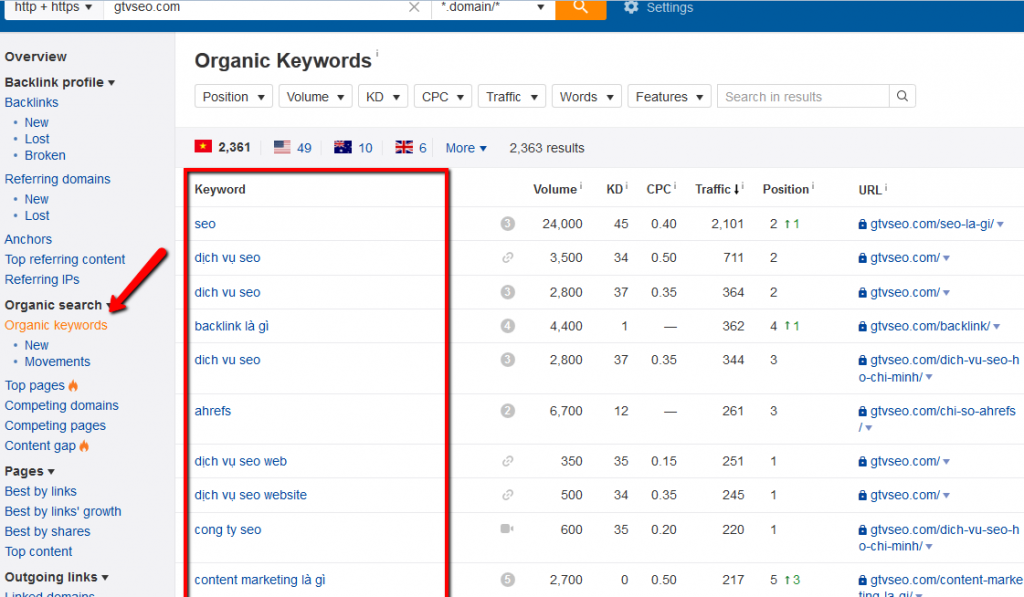Screen dimensions: 1024x597
Task: Open the http + https protocol dropdown
Action: [x=52, y=8]
